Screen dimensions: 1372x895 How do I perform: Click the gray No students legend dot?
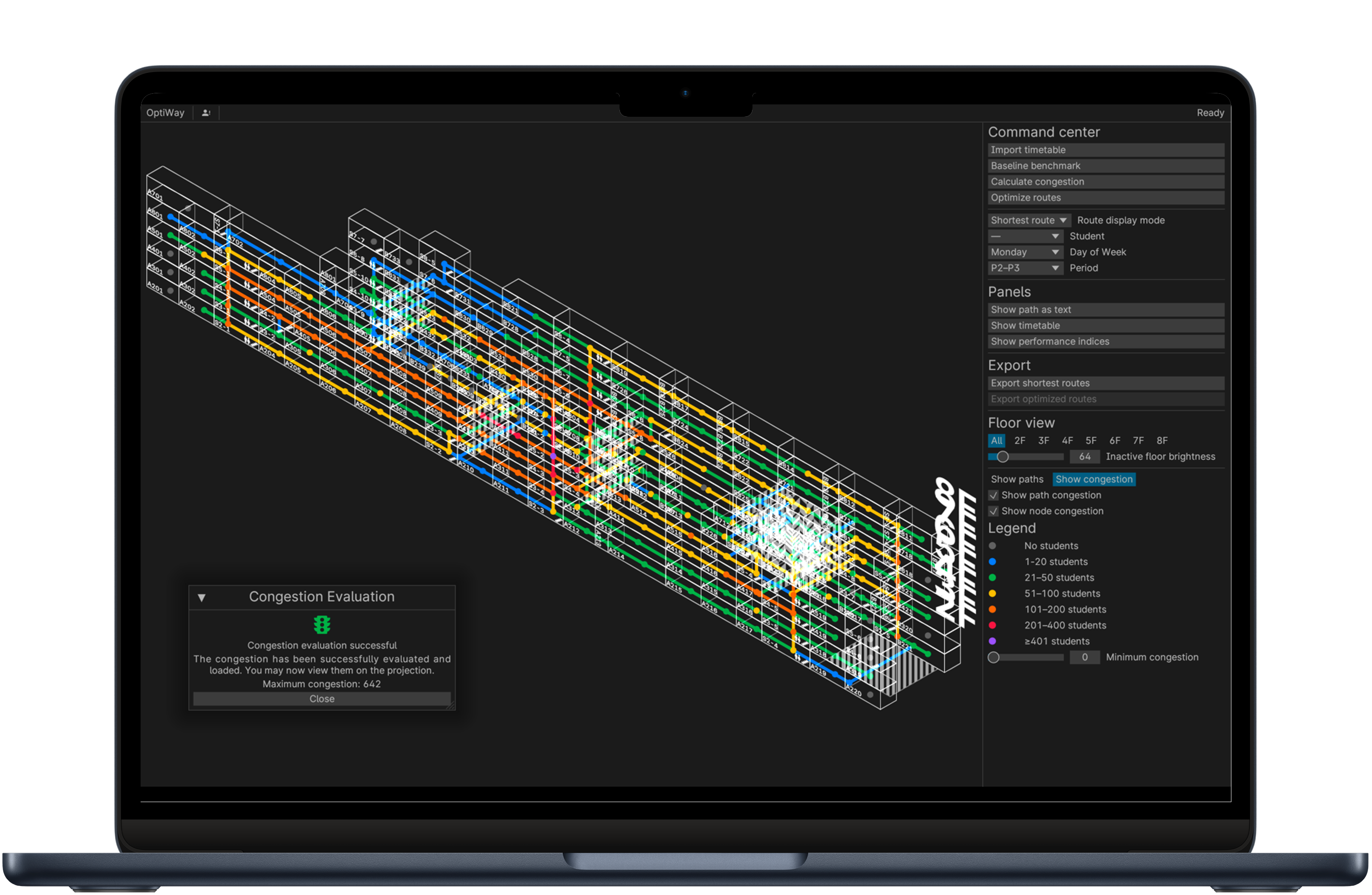coord(992,546)
